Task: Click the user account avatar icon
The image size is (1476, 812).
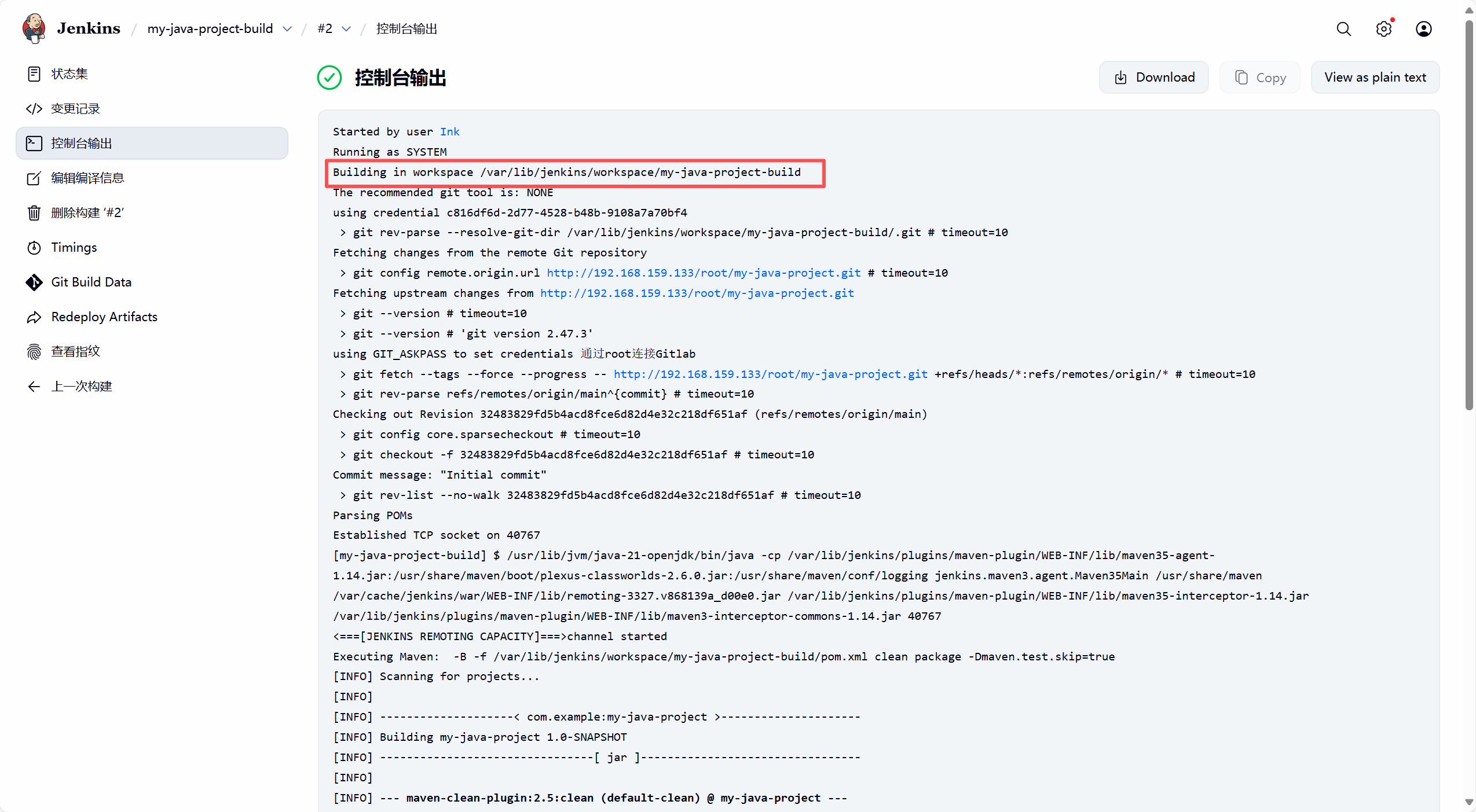Action: pos(1423,29)
